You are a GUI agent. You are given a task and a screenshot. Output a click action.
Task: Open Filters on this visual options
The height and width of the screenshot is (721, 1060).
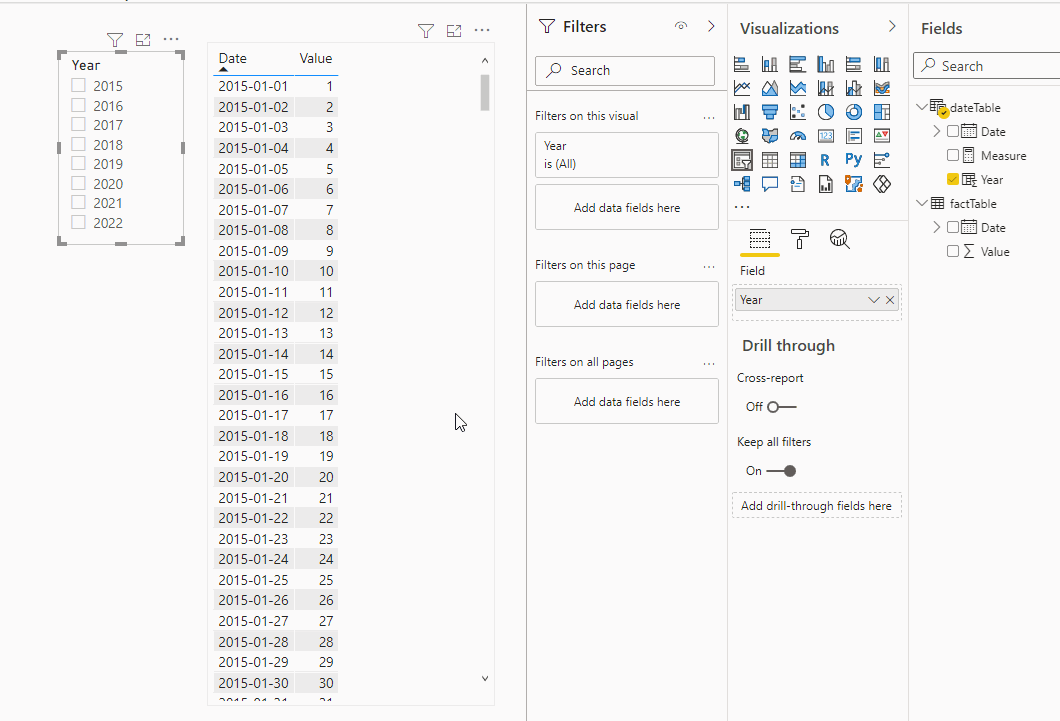point(708,118)
